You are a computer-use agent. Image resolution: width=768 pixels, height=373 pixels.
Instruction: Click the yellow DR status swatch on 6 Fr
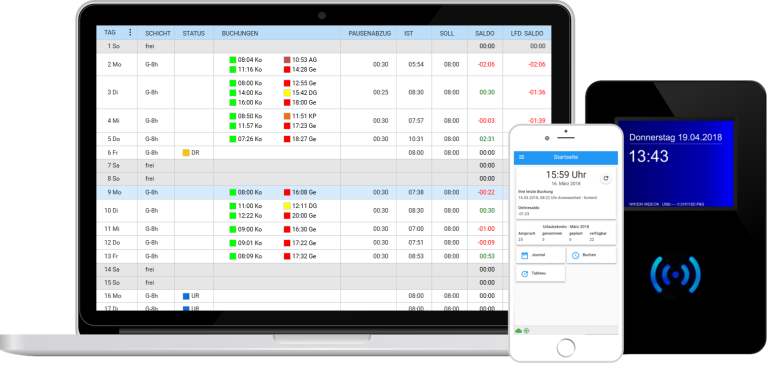tap(186, 153)
